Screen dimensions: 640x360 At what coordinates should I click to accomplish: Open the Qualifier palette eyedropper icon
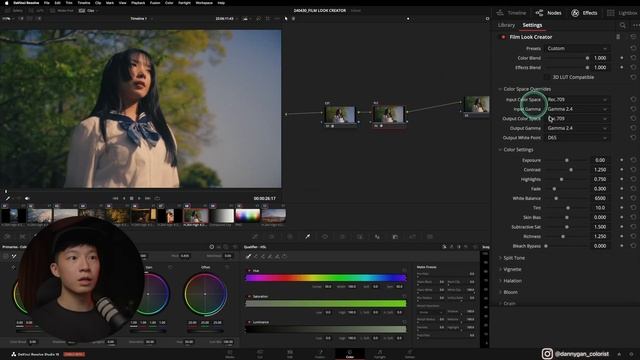pyautogui.click(x=307, y=237)
